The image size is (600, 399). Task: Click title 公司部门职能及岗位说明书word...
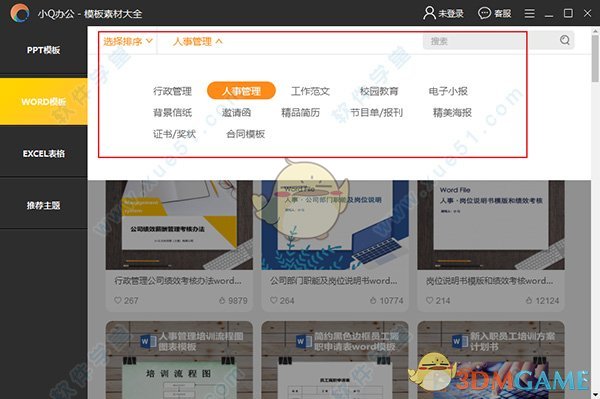[334, 281]
